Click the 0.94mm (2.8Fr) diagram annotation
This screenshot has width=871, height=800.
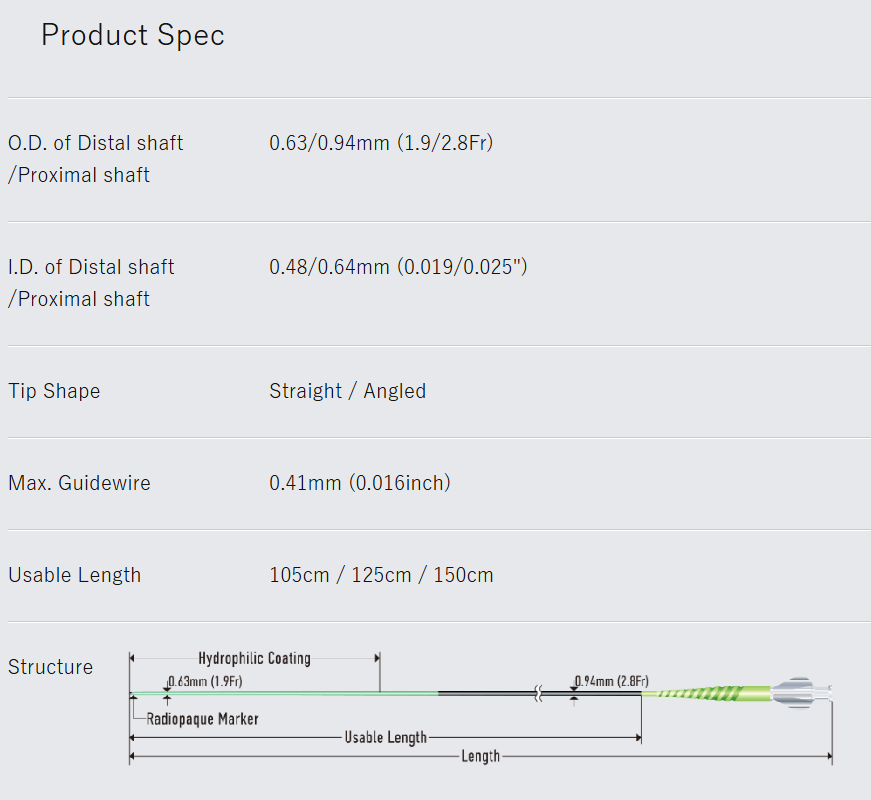pos(612,681)
